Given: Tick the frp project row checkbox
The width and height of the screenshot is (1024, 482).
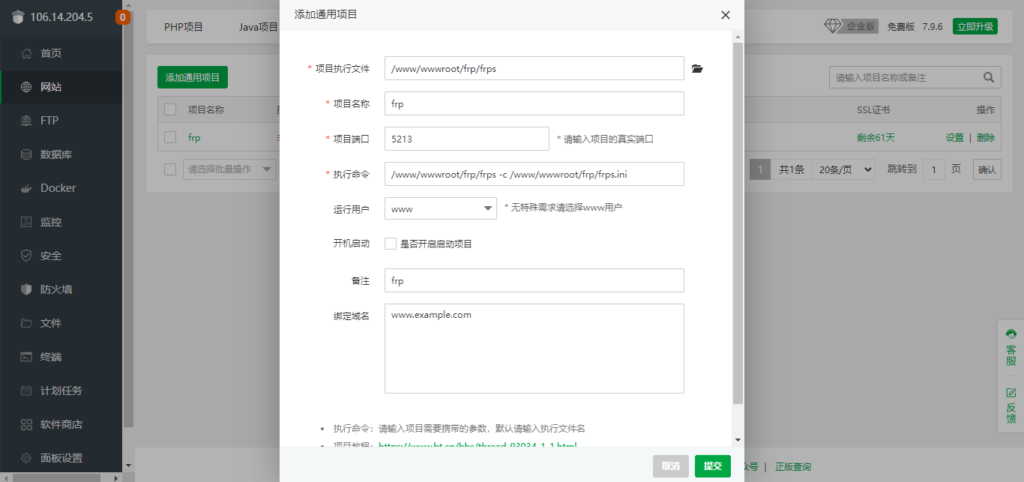Looking at the screenshot, I should 170,137.
